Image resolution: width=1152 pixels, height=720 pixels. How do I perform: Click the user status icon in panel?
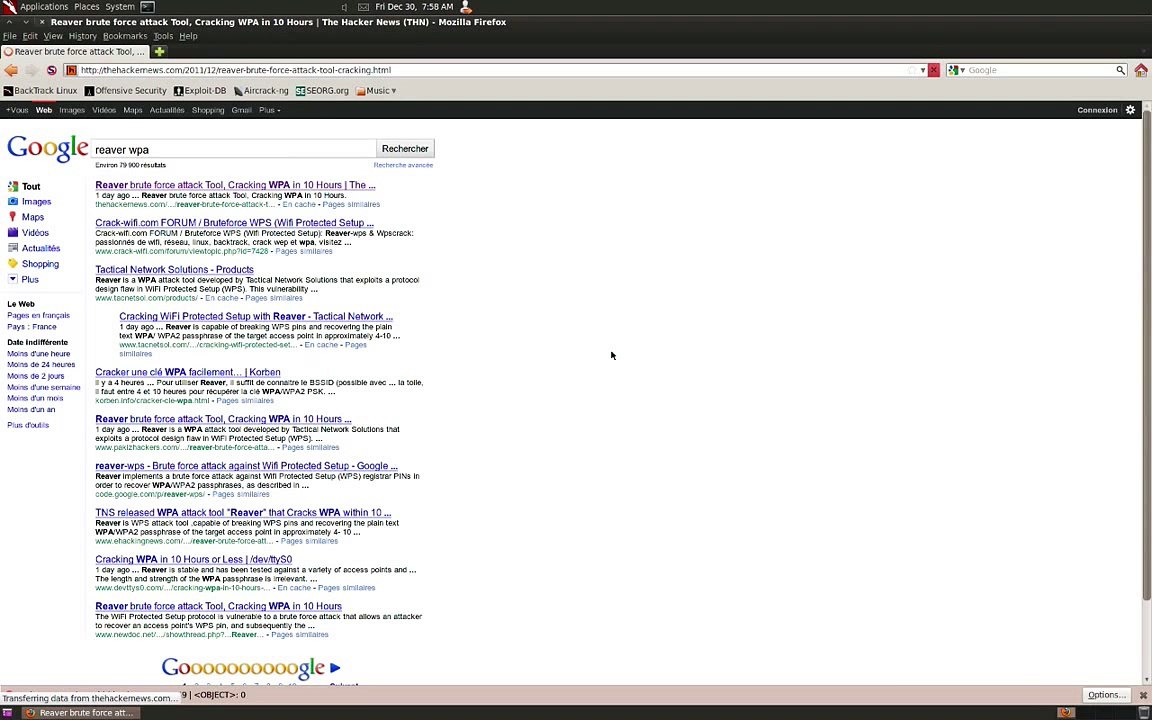click(466, 7)
